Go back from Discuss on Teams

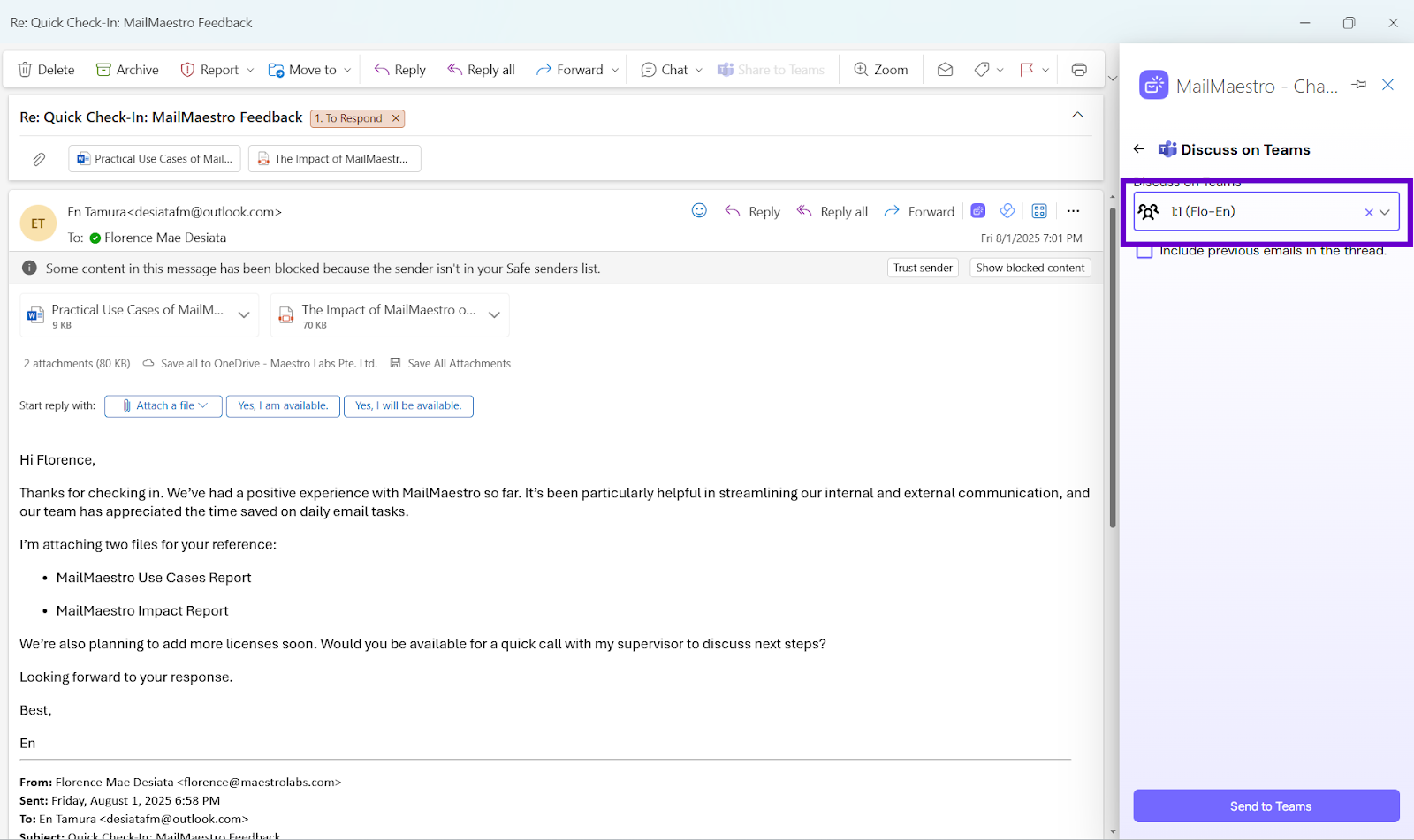[1139, 149]
